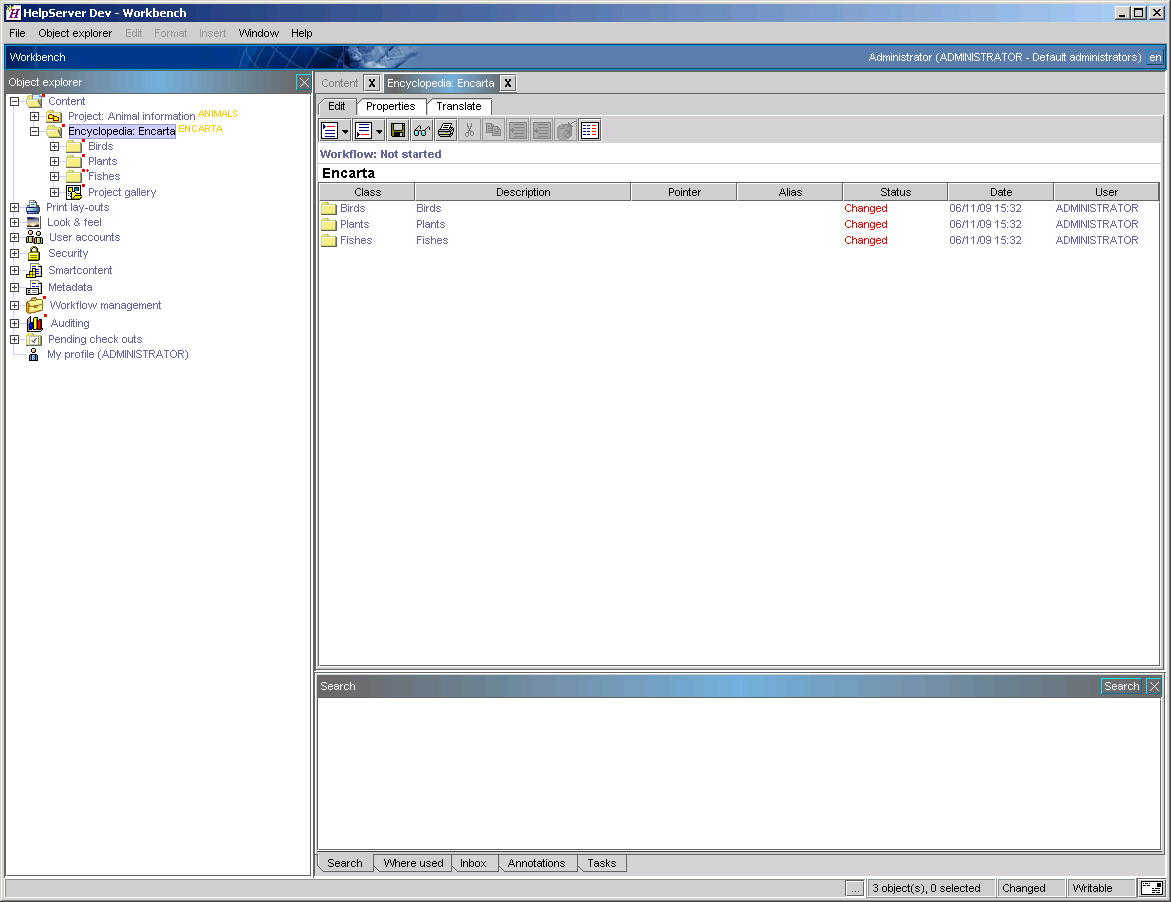Open the Window menu
The image size is (1171, 902).
point(258,33)
